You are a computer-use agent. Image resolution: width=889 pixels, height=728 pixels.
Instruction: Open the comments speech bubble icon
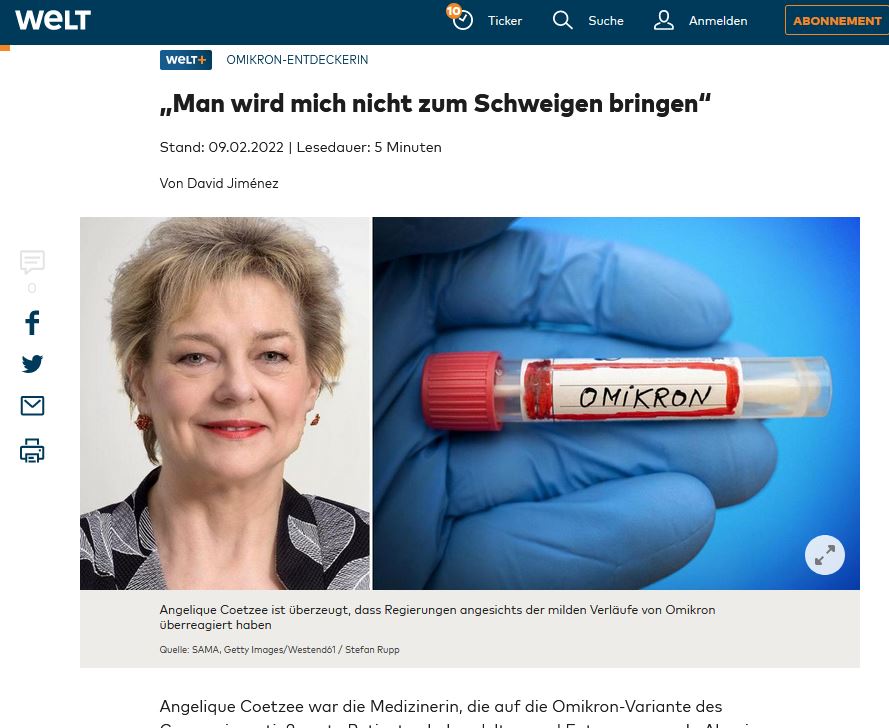click(32, 262)
